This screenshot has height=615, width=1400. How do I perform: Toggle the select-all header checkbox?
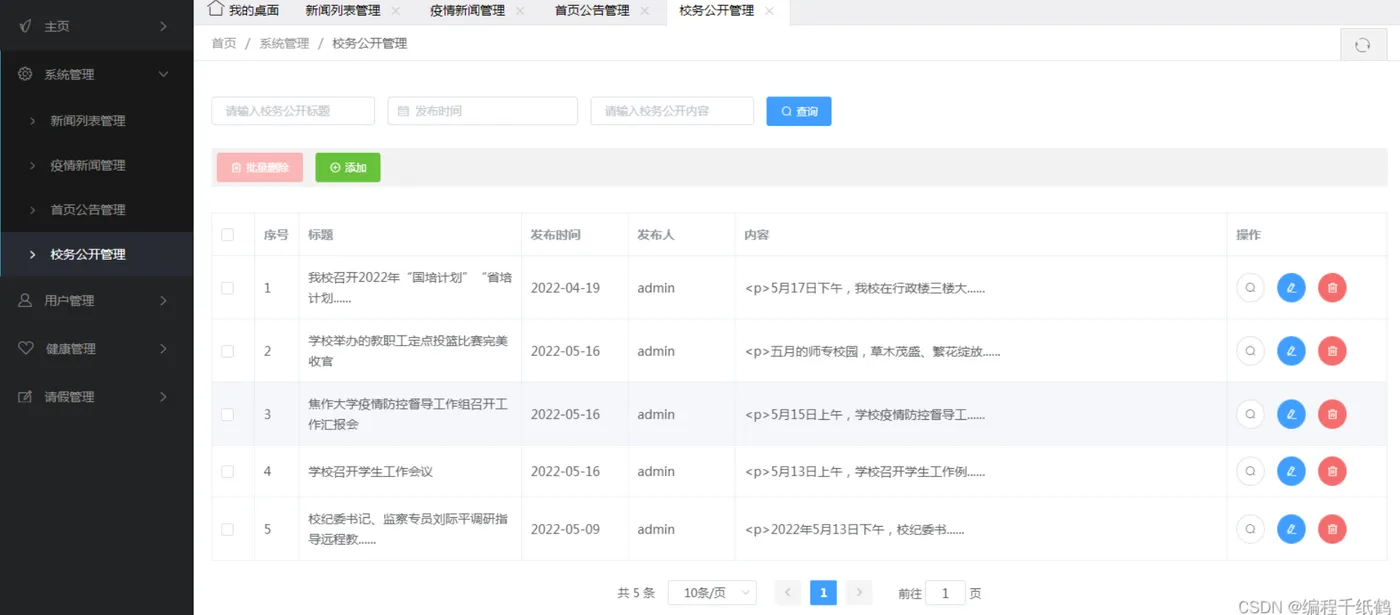[x=228, y=235]
